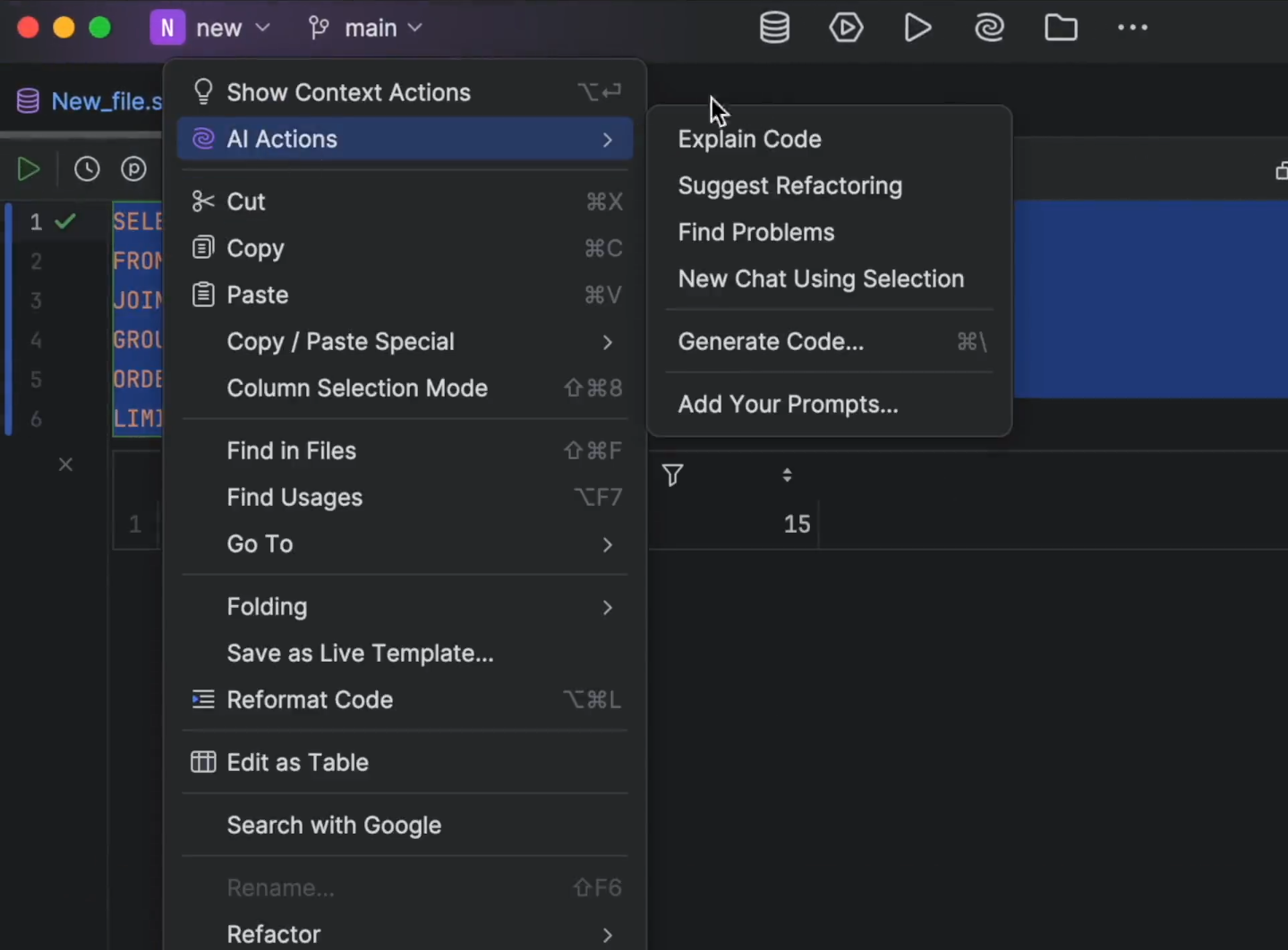Click the column sort arrows in results
1288x950 pixels.
coord(787,475)
